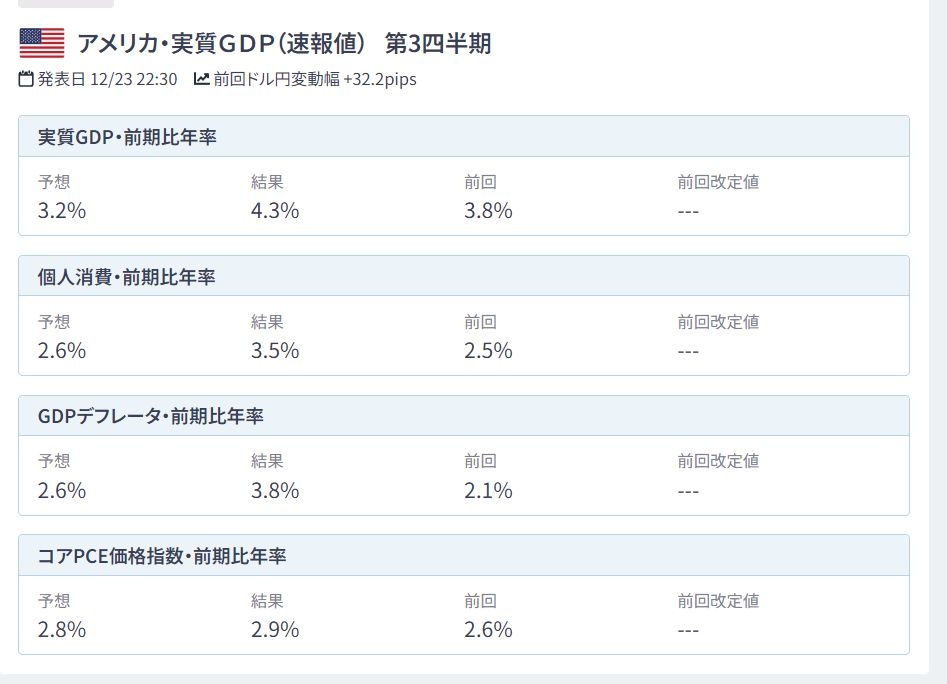Click the 2.8% core PCE forecast value
Image resolution: width=947 pixels, height=684 pixels.
click(x=62, y=630)
